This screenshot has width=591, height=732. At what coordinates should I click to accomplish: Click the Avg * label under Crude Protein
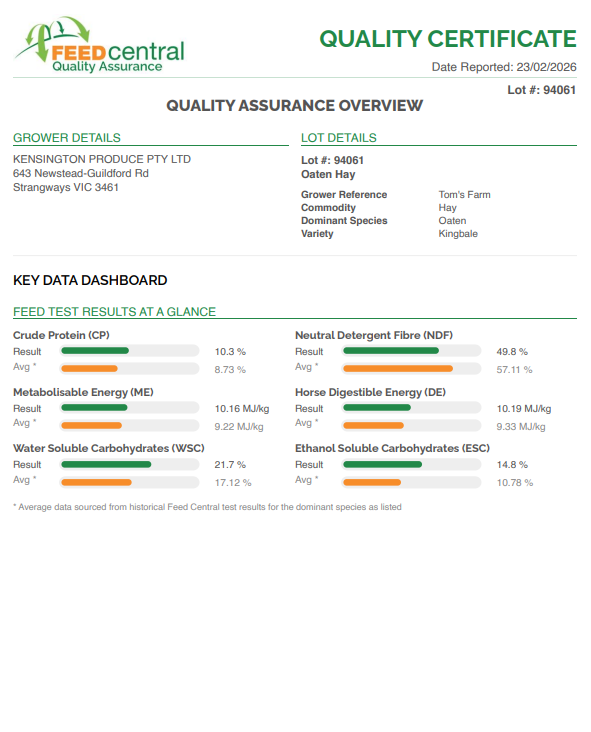pyautogui.click(x=25, y=367)
